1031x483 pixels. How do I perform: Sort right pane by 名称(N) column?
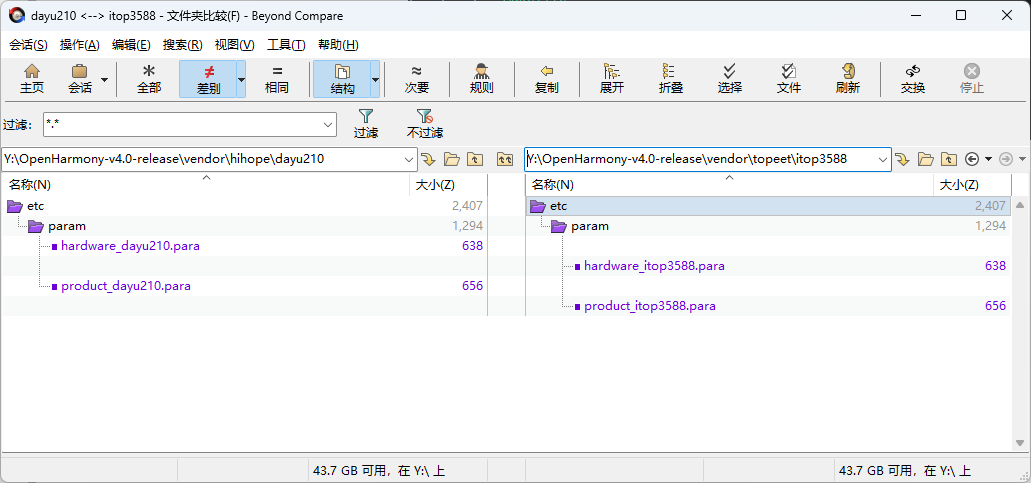tap(729, 185)
